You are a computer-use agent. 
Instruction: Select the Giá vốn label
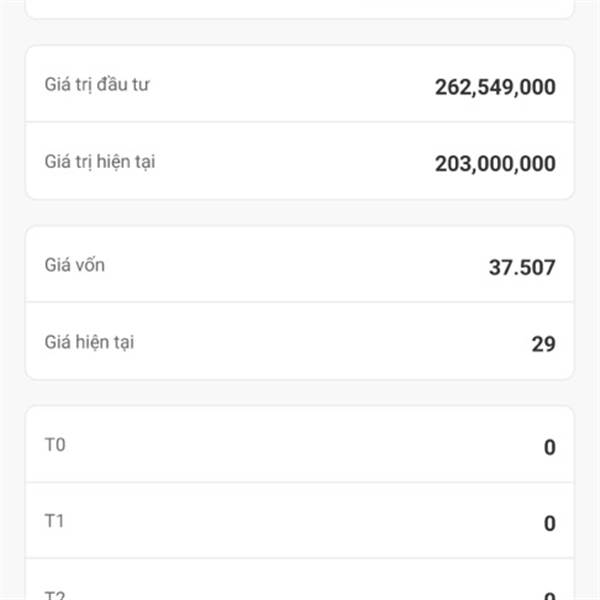(75, 265)
